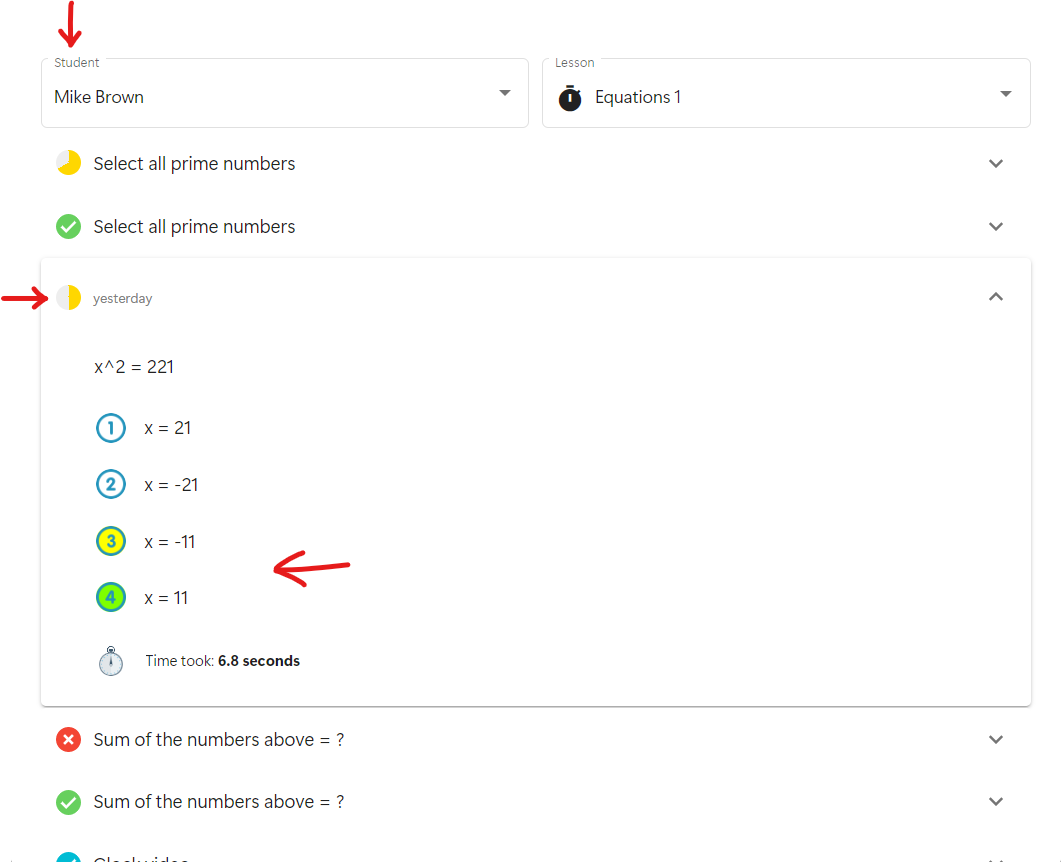Click the x^2 = 221 equation text

tap(134, 367)
